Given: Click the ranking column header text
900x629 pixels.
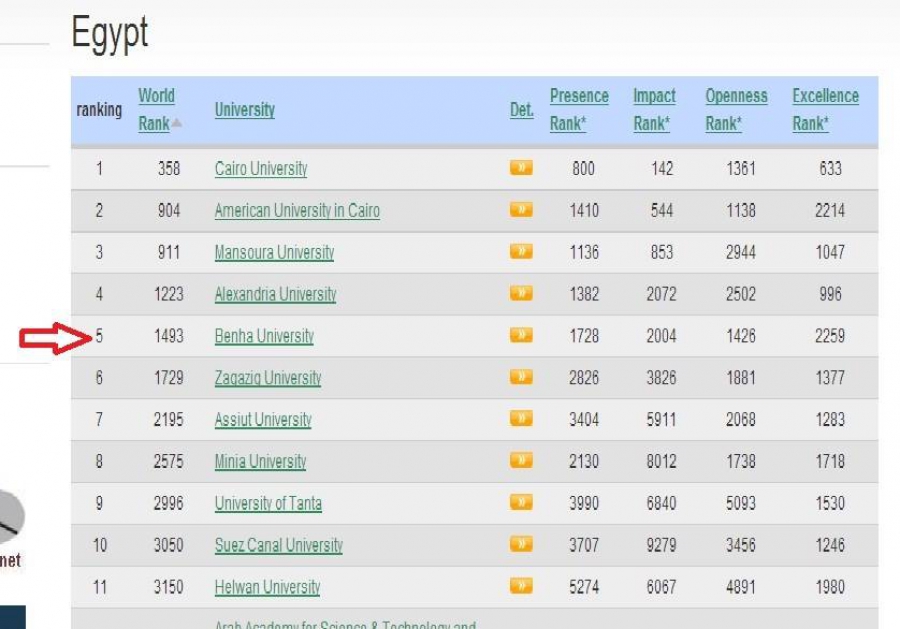Looking at the screenshot, I should click(x=99, y=109).
